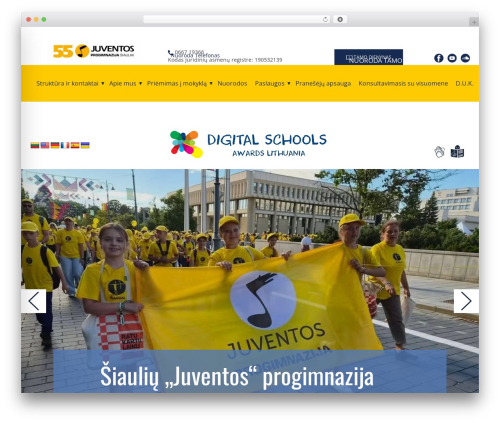Open a new browser tab with plus
This screenshot has height=423, width=500.
(x=474, y=22)
